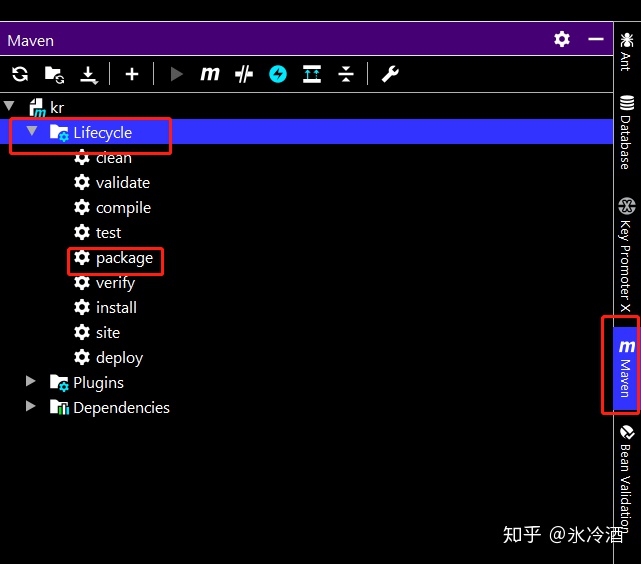Open the Database side tab
Viewport: 641px width, 564px height.
pyautogui.click(x=626, y=132)
